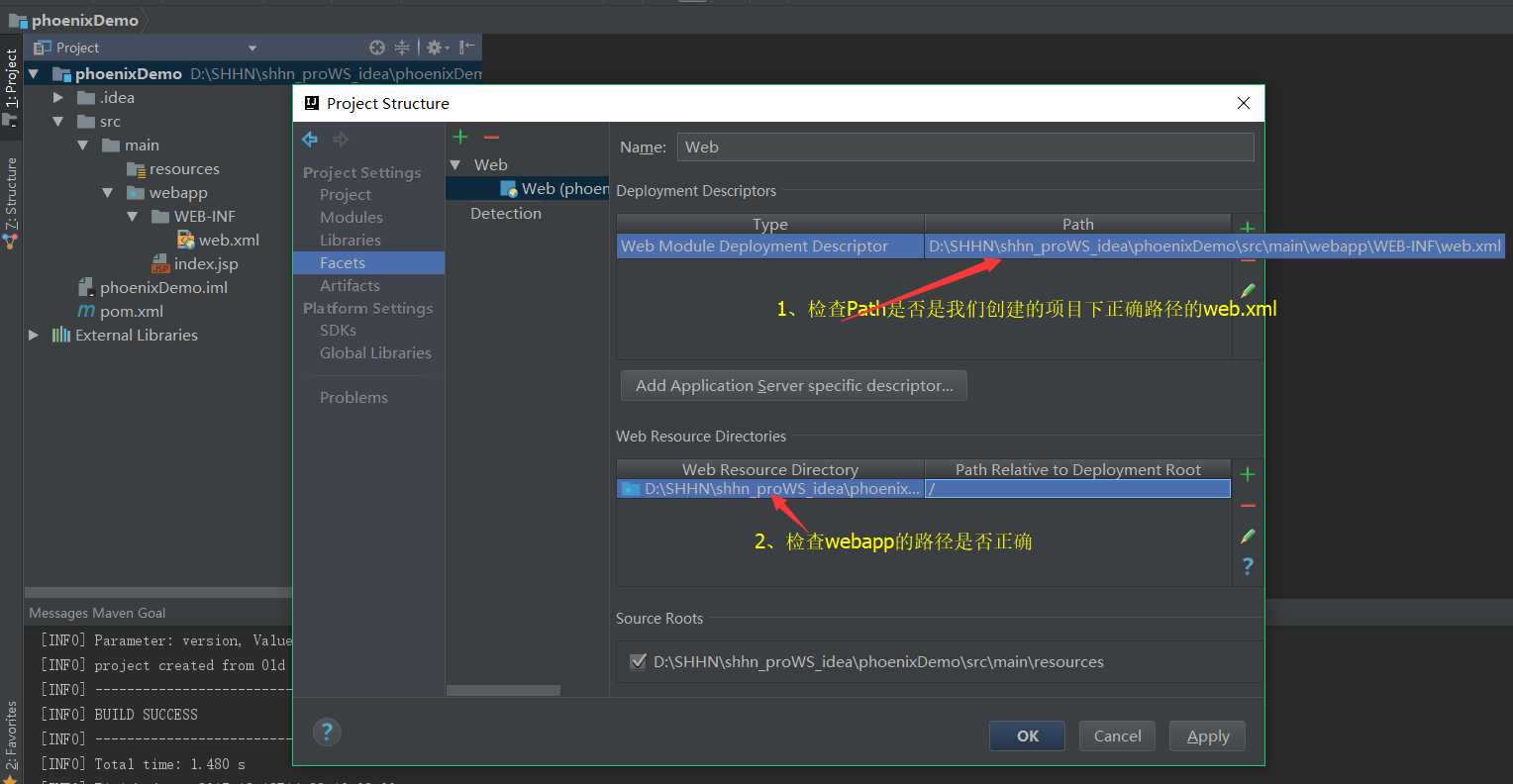Open Artifacts settings section

(350, 286)
